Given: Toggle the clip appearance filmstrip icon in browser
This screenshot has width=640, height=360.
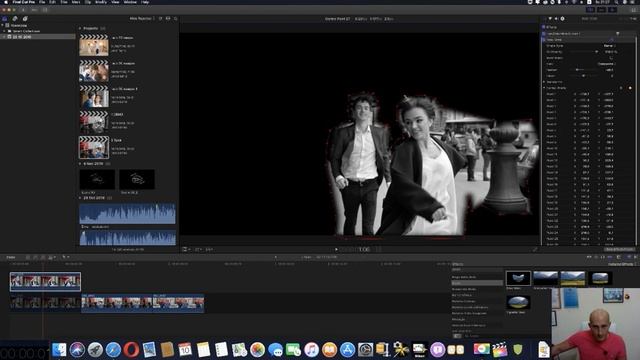Looking at the screenshot, I should 168,18.
